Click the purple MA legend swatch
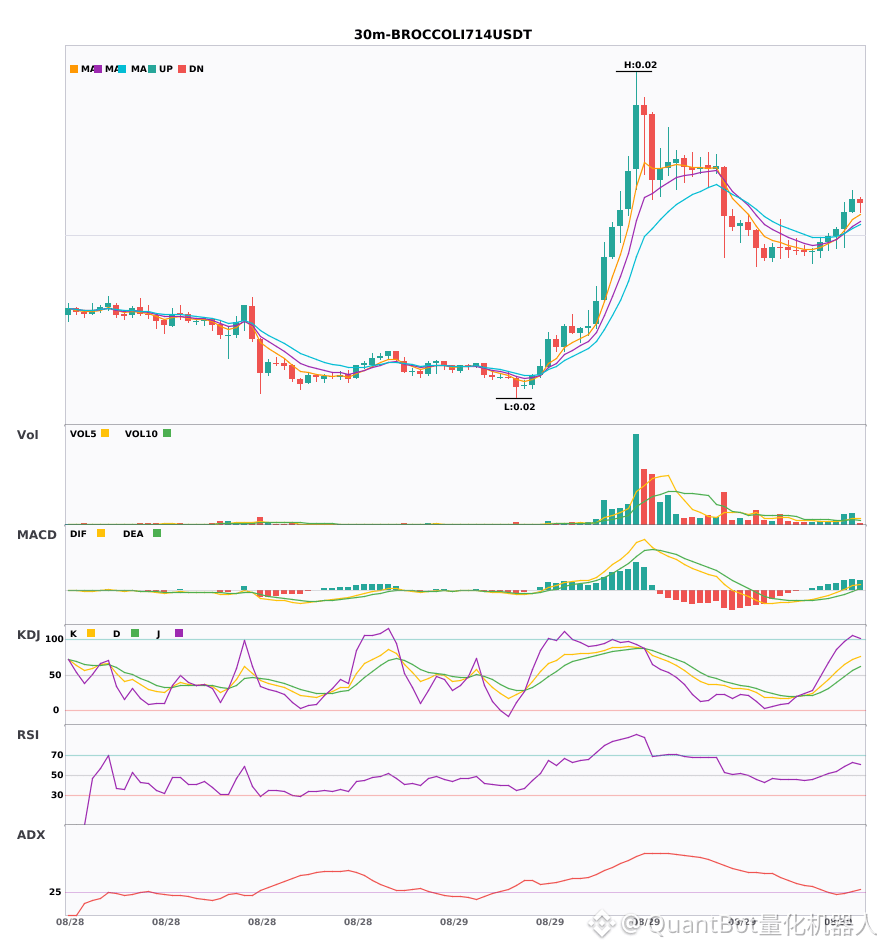Screen dimensions: 885x950 click(98, 69)
